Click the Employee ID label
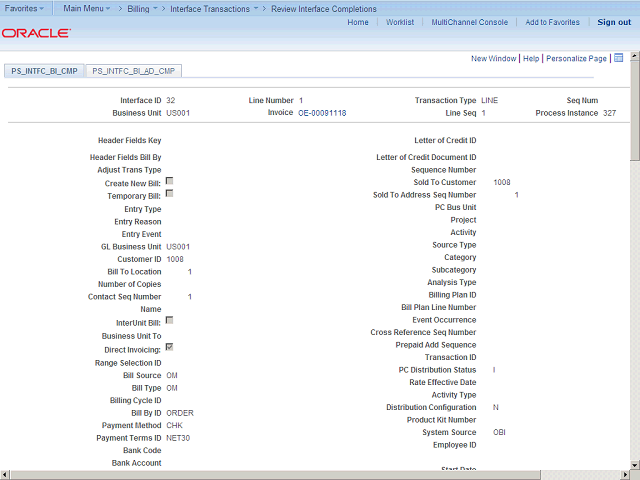640x480 pixels. click(454, 445)
